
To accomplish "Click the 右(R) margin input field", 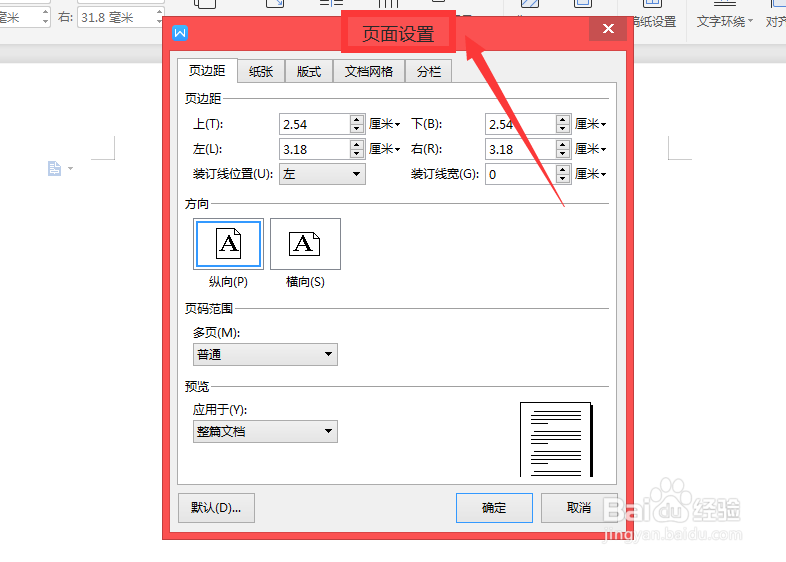I will pos(521,149).
